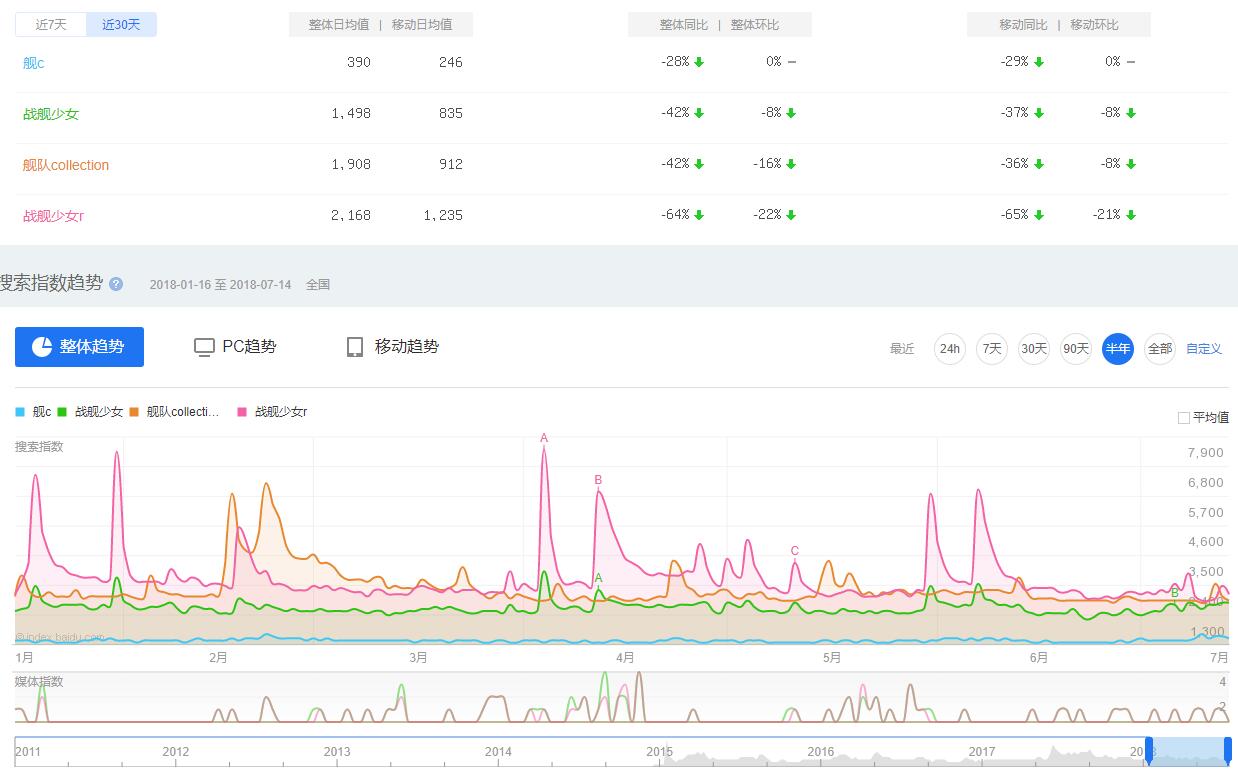The width and height of the screenshot is (1238, 776).
Task: Open the 战舰少女r keyword link
Action: pos(53,216)
